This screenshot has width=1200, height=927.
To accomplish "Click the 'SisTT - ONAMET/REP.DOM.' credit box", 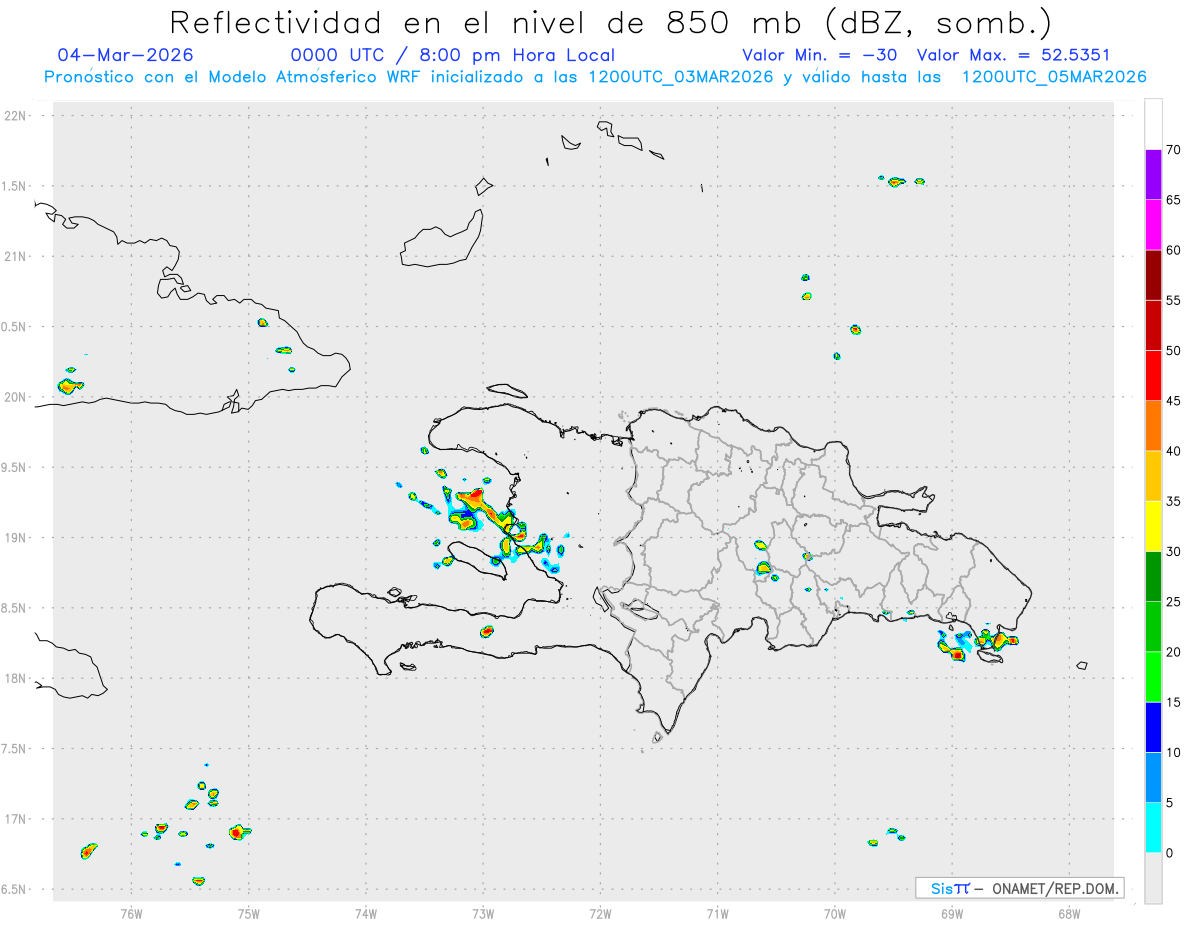I will [x=1019, y=888].
